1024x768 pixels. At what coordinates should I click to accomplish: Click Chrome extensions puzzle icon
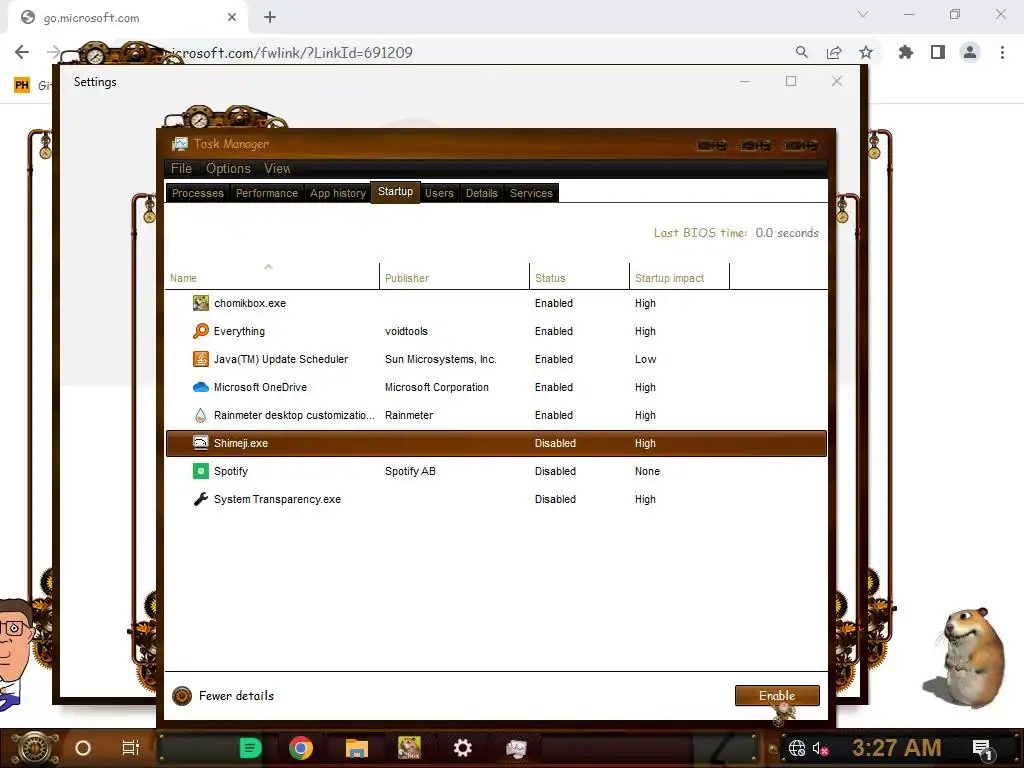(x=906, y=52)
